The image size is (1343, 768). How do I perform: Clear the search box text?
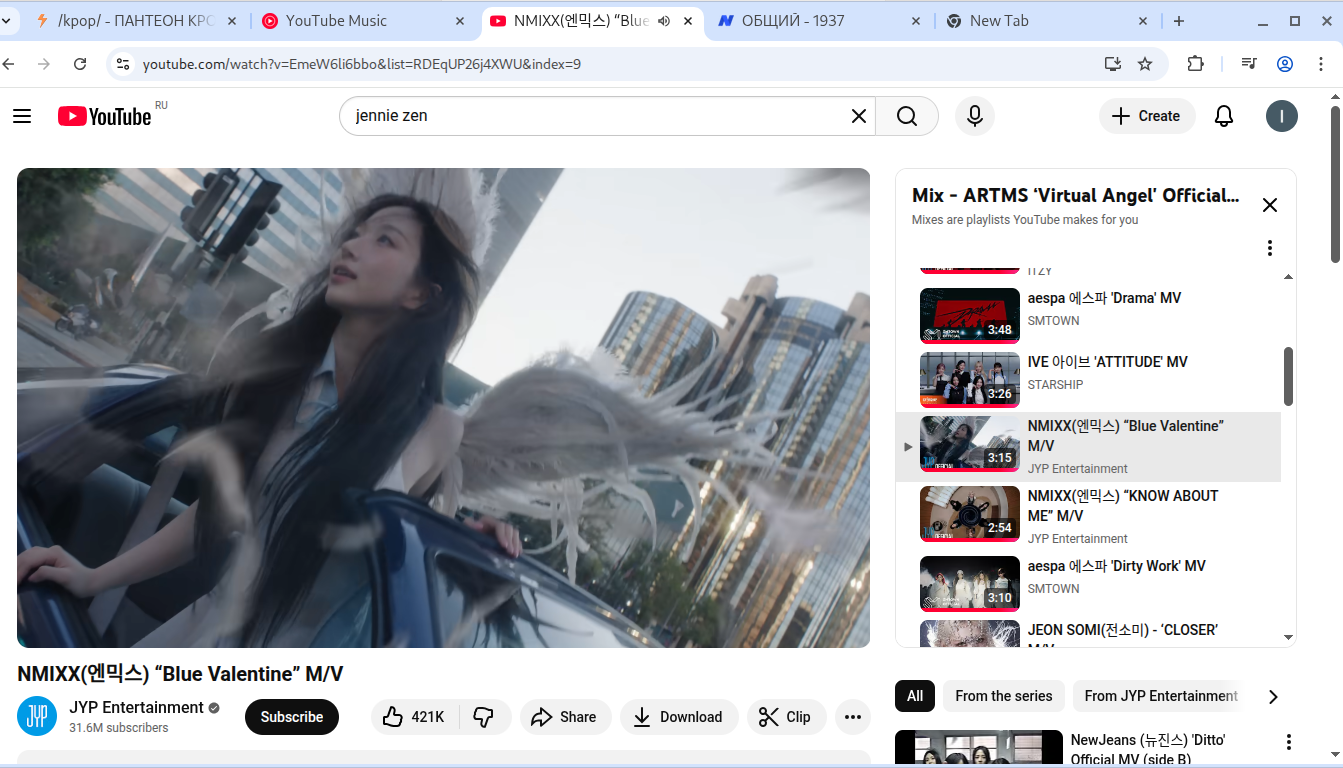coord(858,116)
